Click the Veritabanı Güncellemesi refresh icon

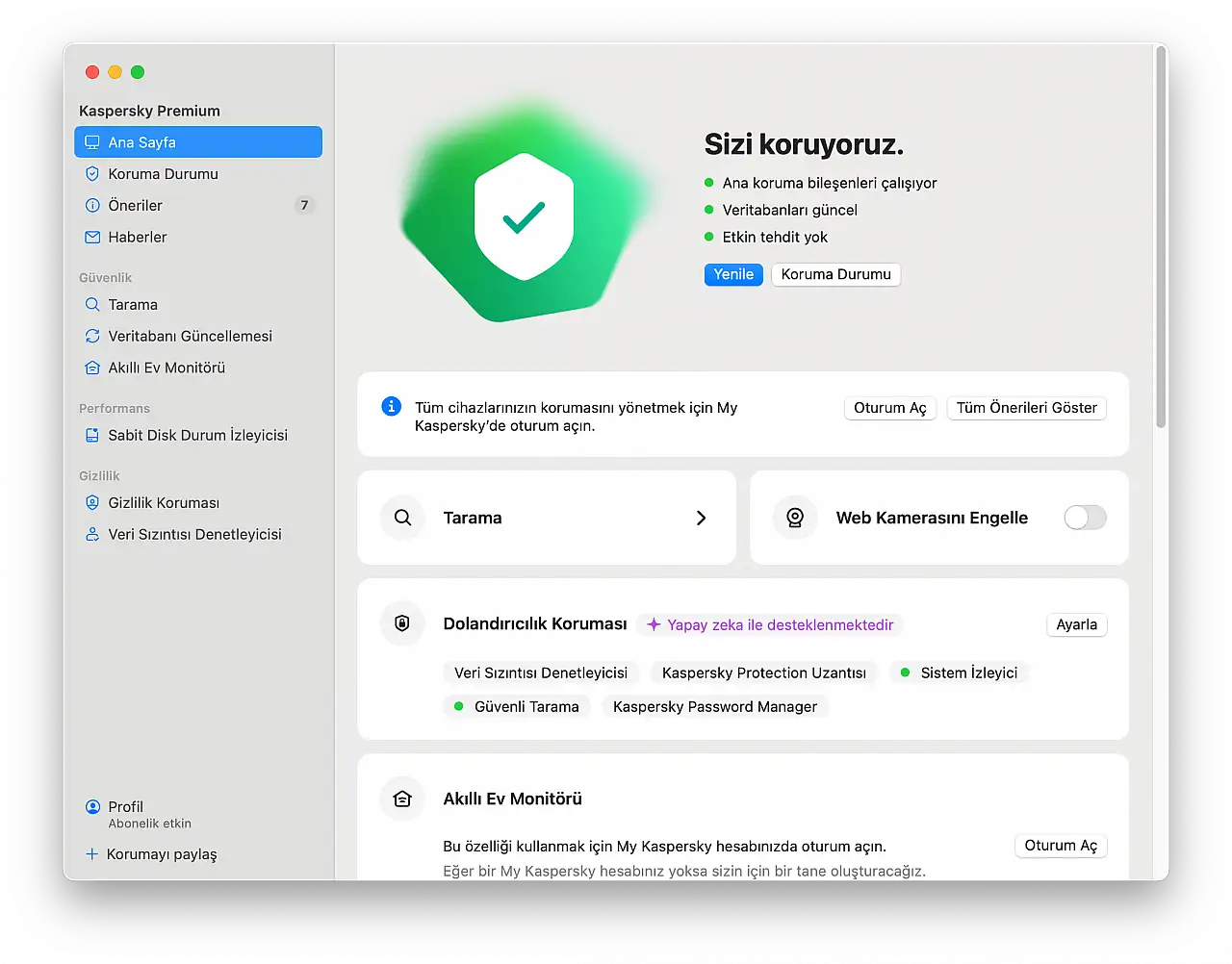point(92,337)
